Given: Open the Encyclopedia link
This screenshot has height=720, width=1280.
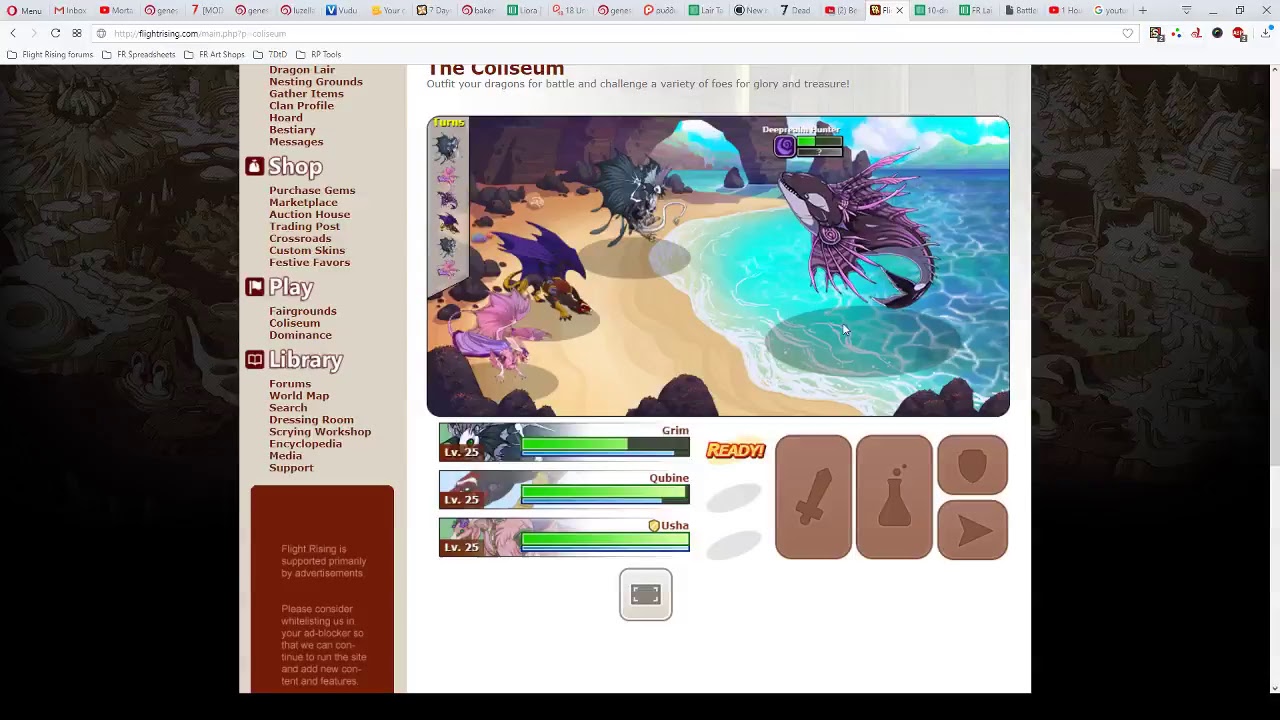Looking at the screenshot, I should point(305,444).
